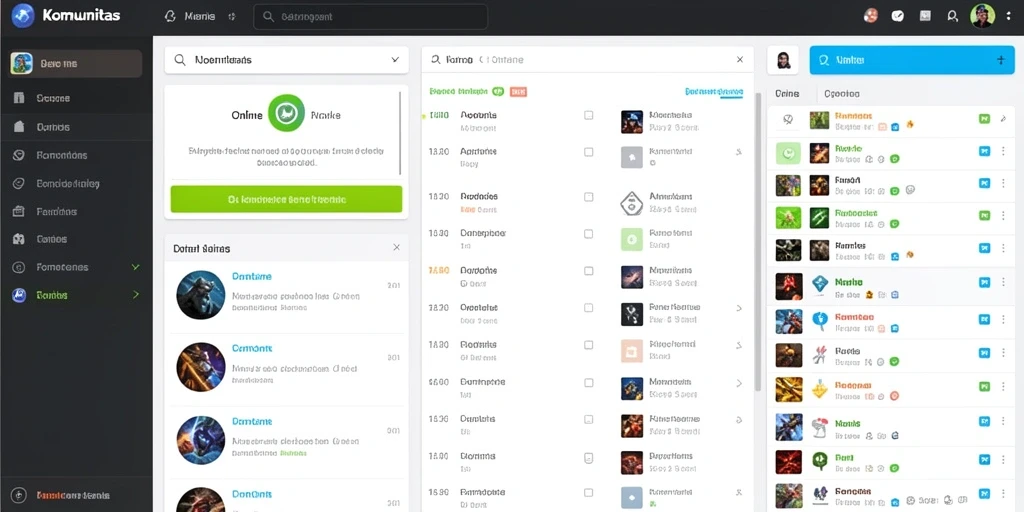Click the briefcase icon in the sidebar
This screenshot has width=1024, height=512.
click(19, 211)
